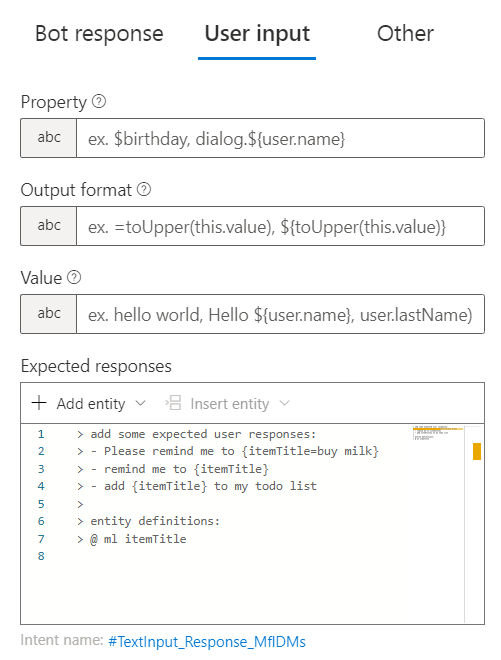
Task: Click the Insert entity icon
Action: [173, 403]
